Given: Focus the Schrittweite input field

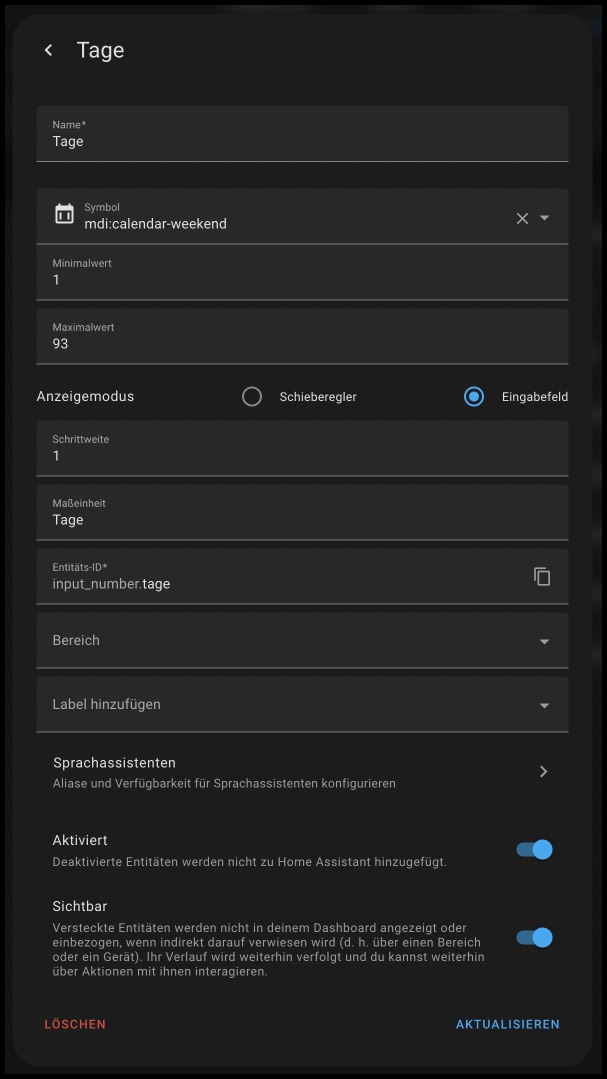Looking at the screenshot, I should (x=302, y=455).
